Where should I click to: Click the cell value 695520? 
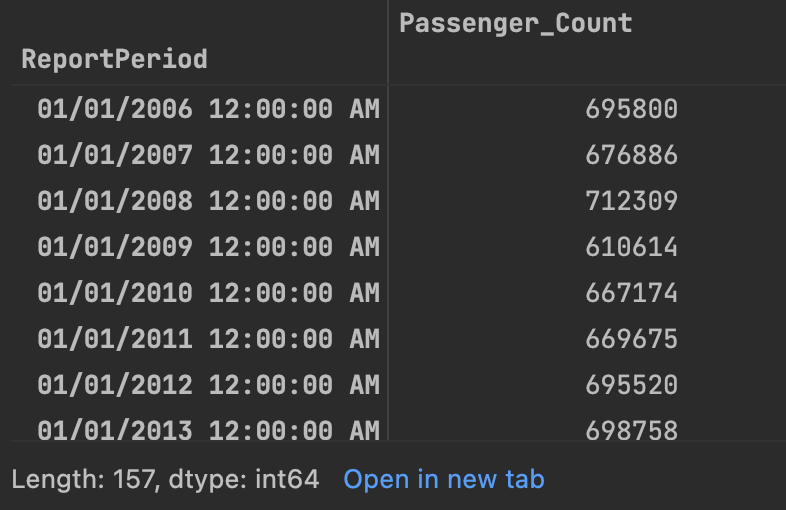pyautogui.click(x=632, y=385)
